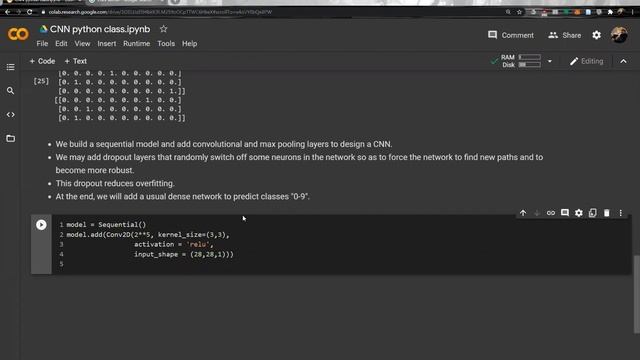
Task: Add a comment to the cell
Action: coord(565,213)
